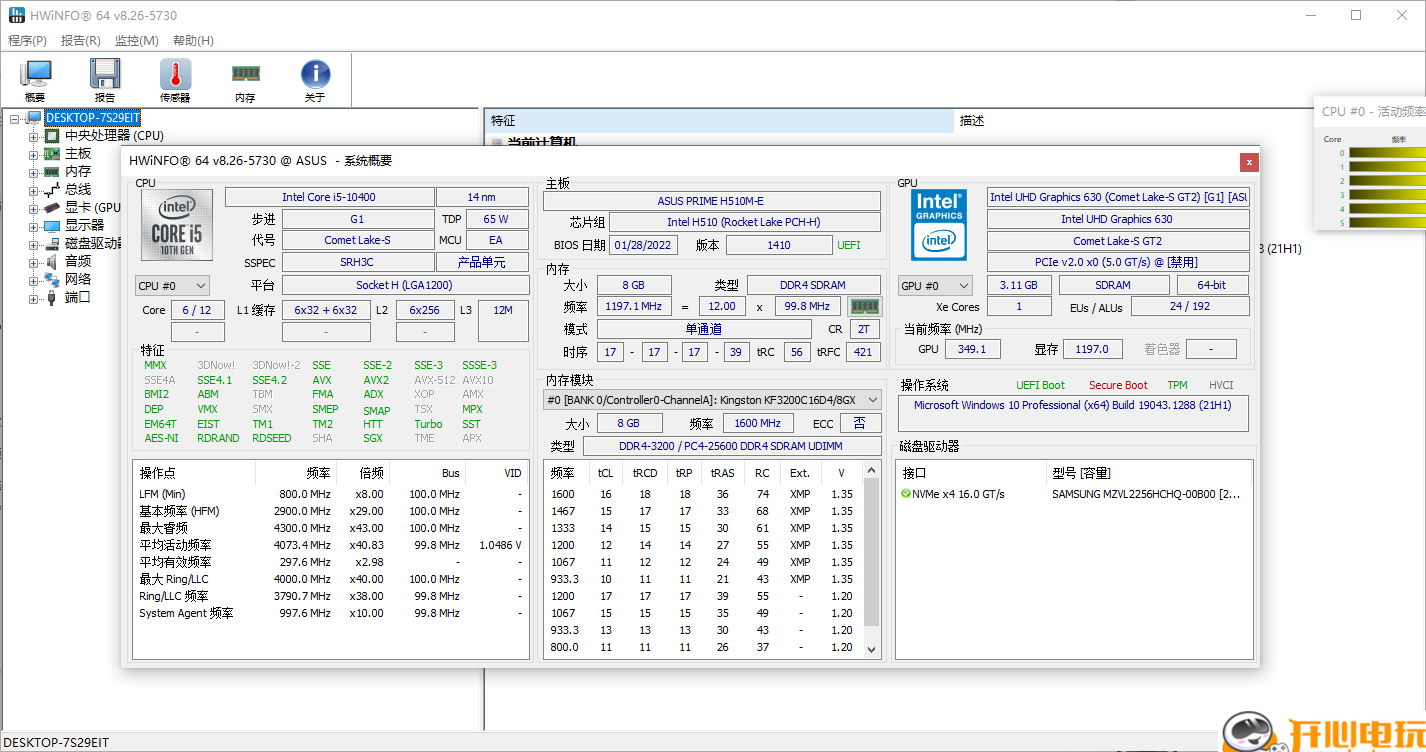Expand the 中央处理器 (CPU) tree node
Screen dimensions: 1426x752
click(x=33, y=136)
